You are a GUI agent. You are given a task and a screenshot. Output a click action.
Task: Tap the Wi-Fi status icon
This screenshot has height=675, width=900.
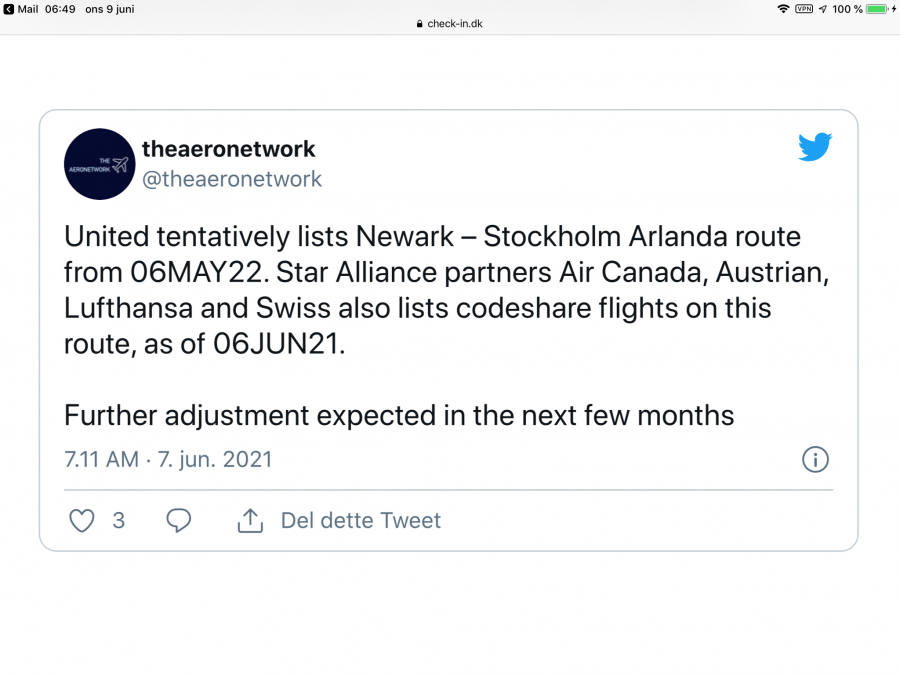[x=783, y=9]
